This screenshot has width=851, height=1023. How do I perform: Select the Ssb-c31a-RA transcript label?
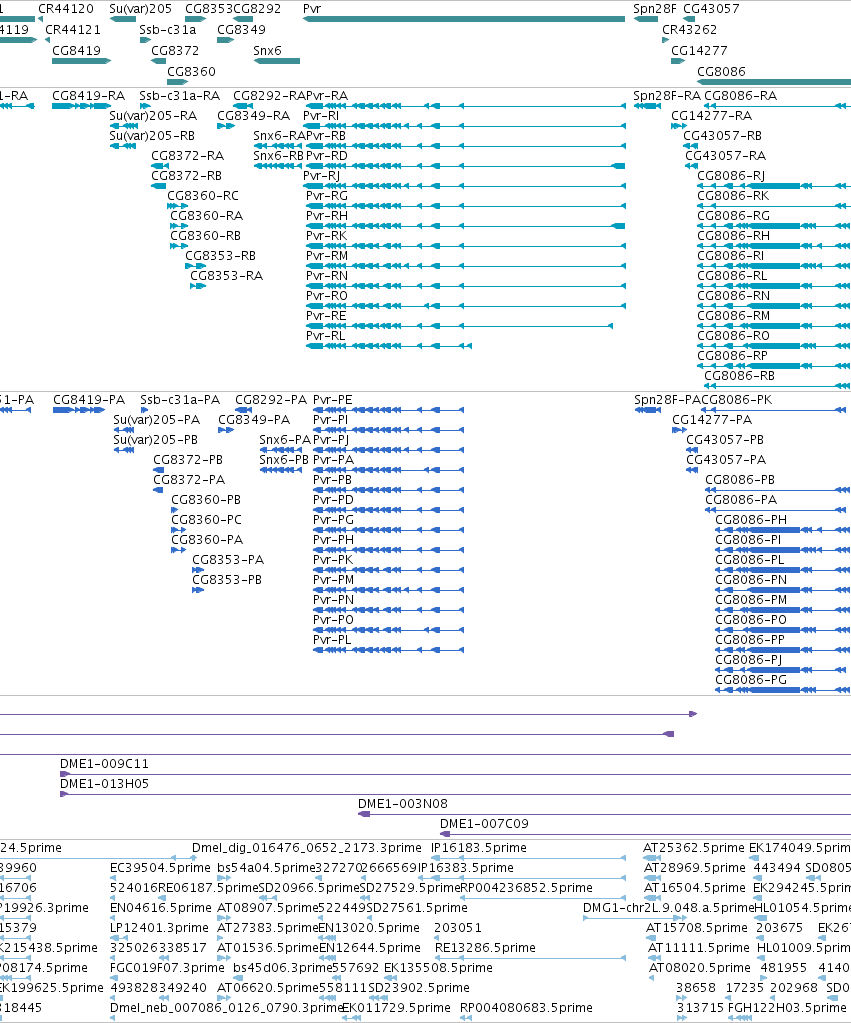(x=179, y=95)
